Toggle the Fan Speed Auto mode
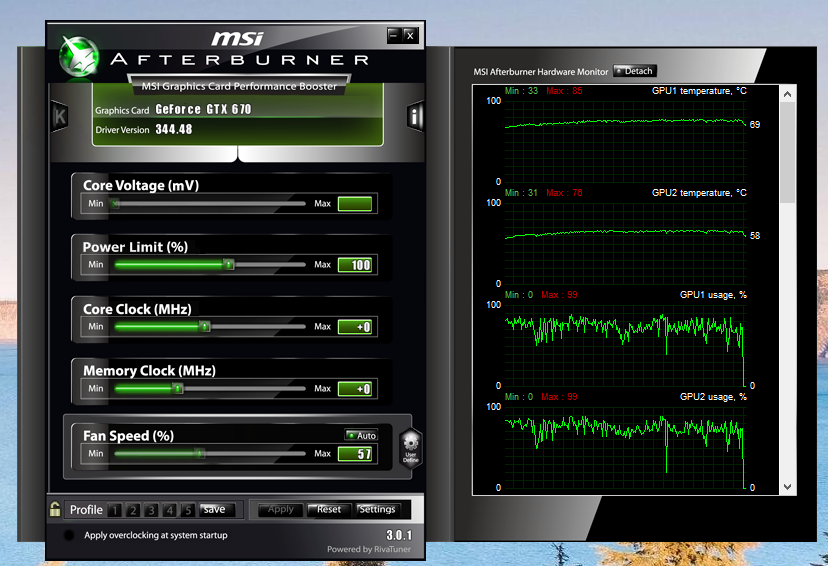 (361, 436)
